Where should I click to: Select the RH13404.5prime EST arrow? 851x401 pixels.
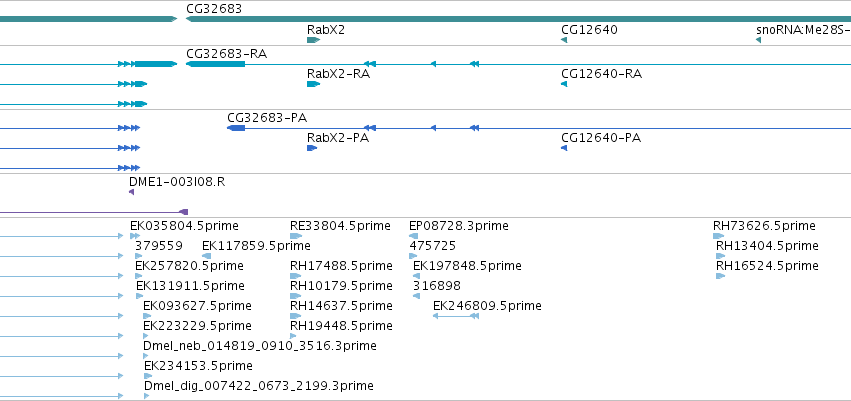pyautogui.click(x=721, y=256)
